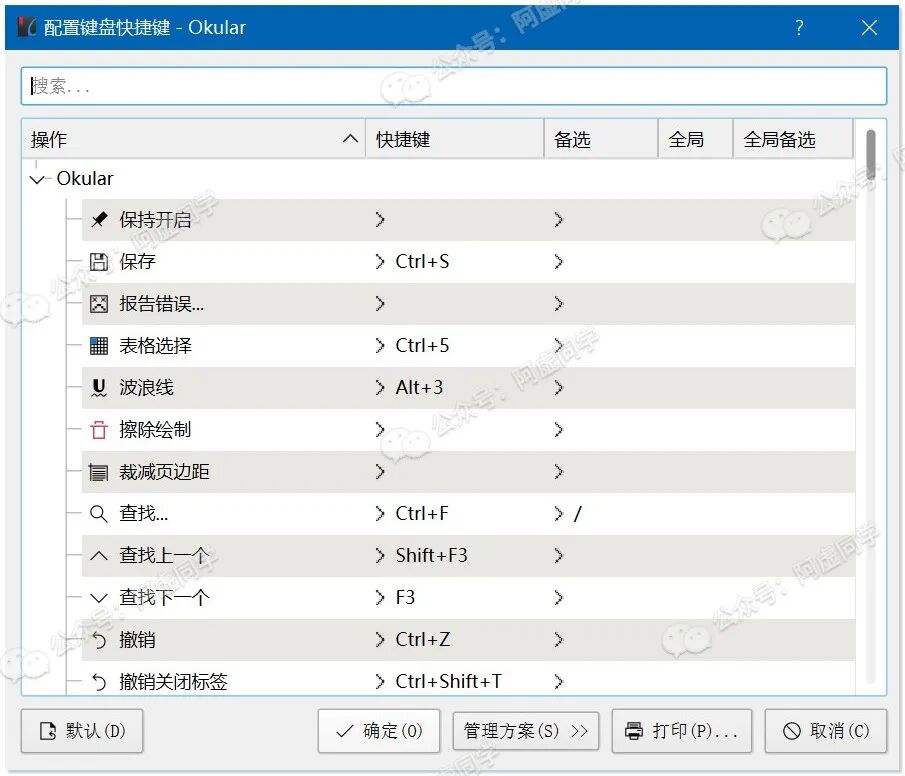905x776 pixels.
Task: Expand the shortcut chevron for 波浪线 Alt+3
Action: point(379,387)
